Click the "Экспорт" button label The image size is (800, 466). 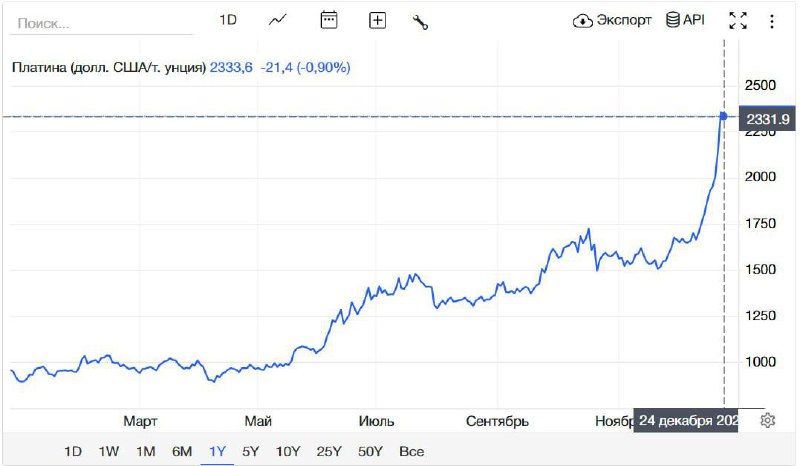[624, 20]
